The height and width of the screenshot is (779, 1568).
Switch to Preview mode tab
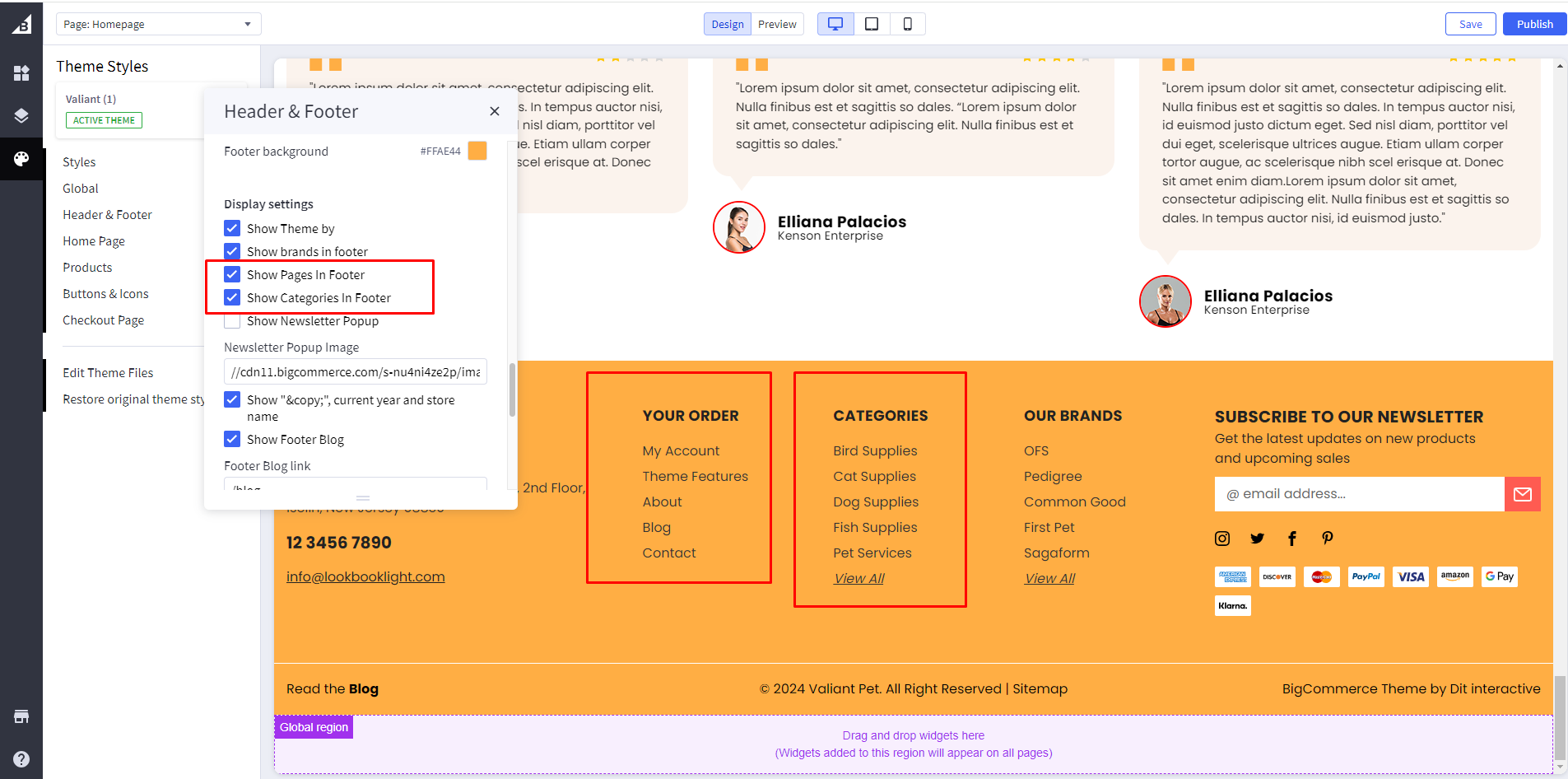pyautogui.click(x=777, y=24)
